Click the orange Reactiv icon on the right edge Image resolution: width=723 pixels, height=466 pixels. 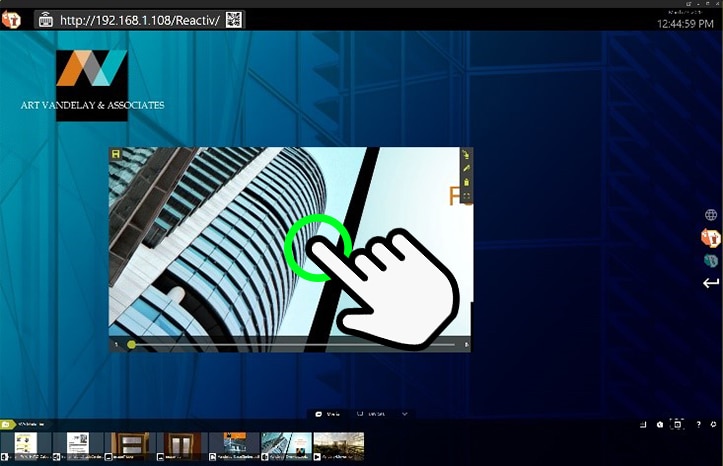(711, 238)
